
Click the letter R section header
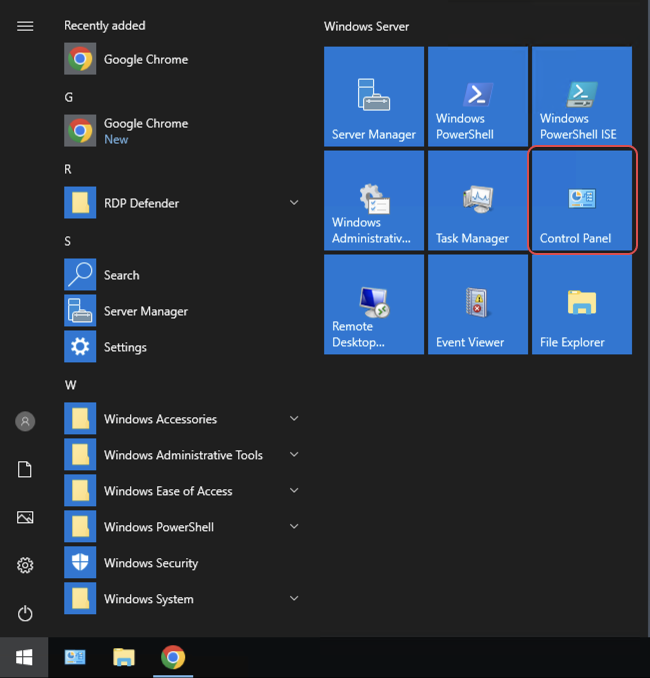68,169
